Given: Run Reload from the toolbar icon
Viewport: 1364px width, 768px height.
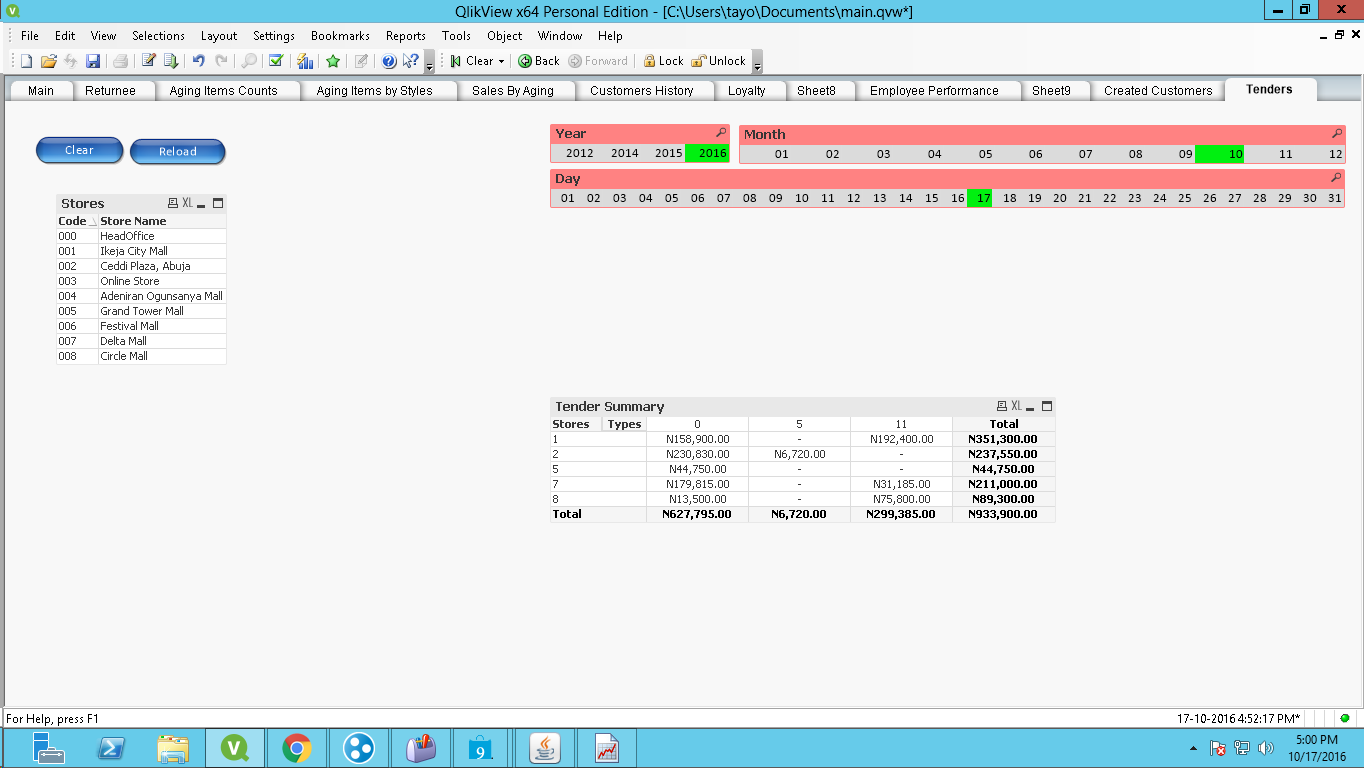Looking at the screenshot, I should click(x=171, y=61).
